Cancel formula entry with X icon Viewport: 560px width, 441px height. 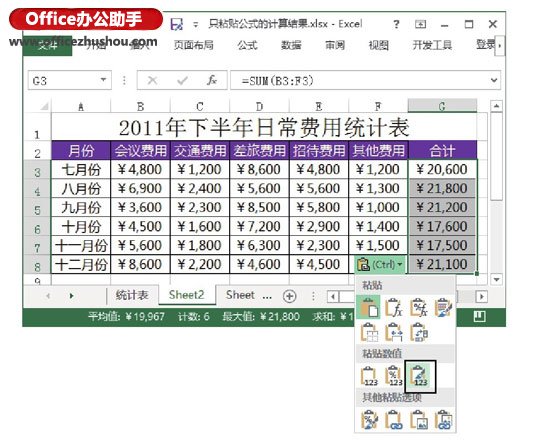coord(152,80)
